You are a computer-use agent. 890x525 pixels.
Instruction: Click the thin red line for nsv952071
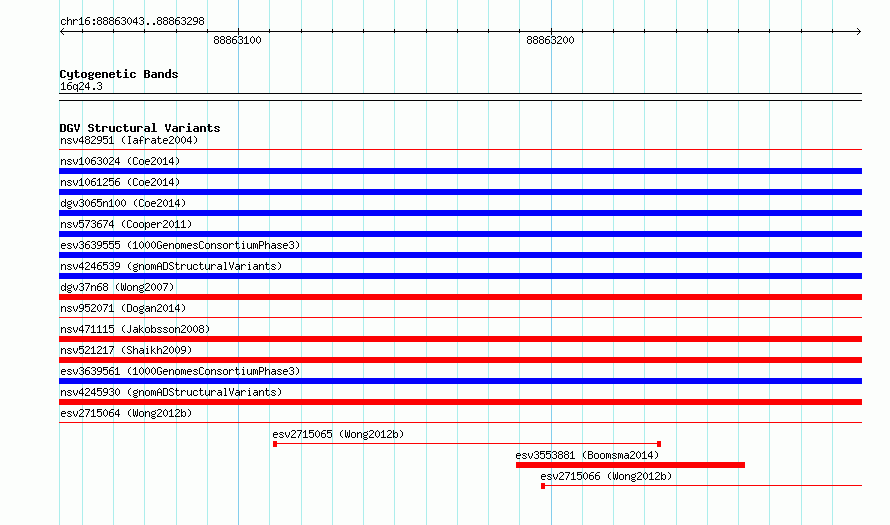coord(460,318)
